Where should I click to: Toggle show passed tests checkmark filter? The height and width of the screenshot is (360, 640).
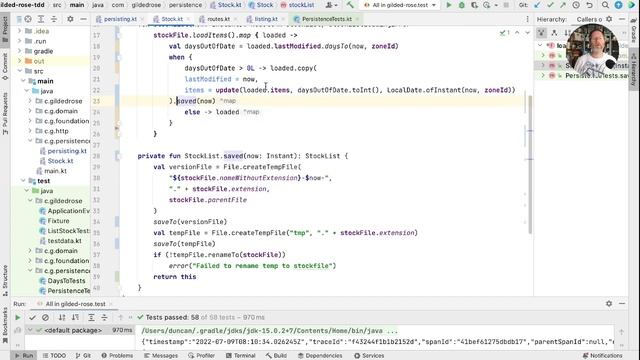32,317
